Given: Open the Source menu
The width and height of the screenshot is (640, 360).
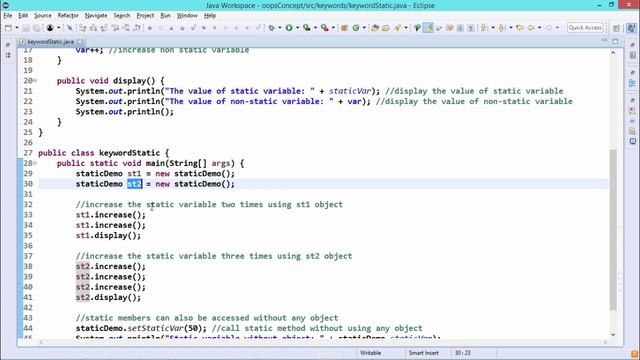Looking at the screenshot, I should coord(43,16).
